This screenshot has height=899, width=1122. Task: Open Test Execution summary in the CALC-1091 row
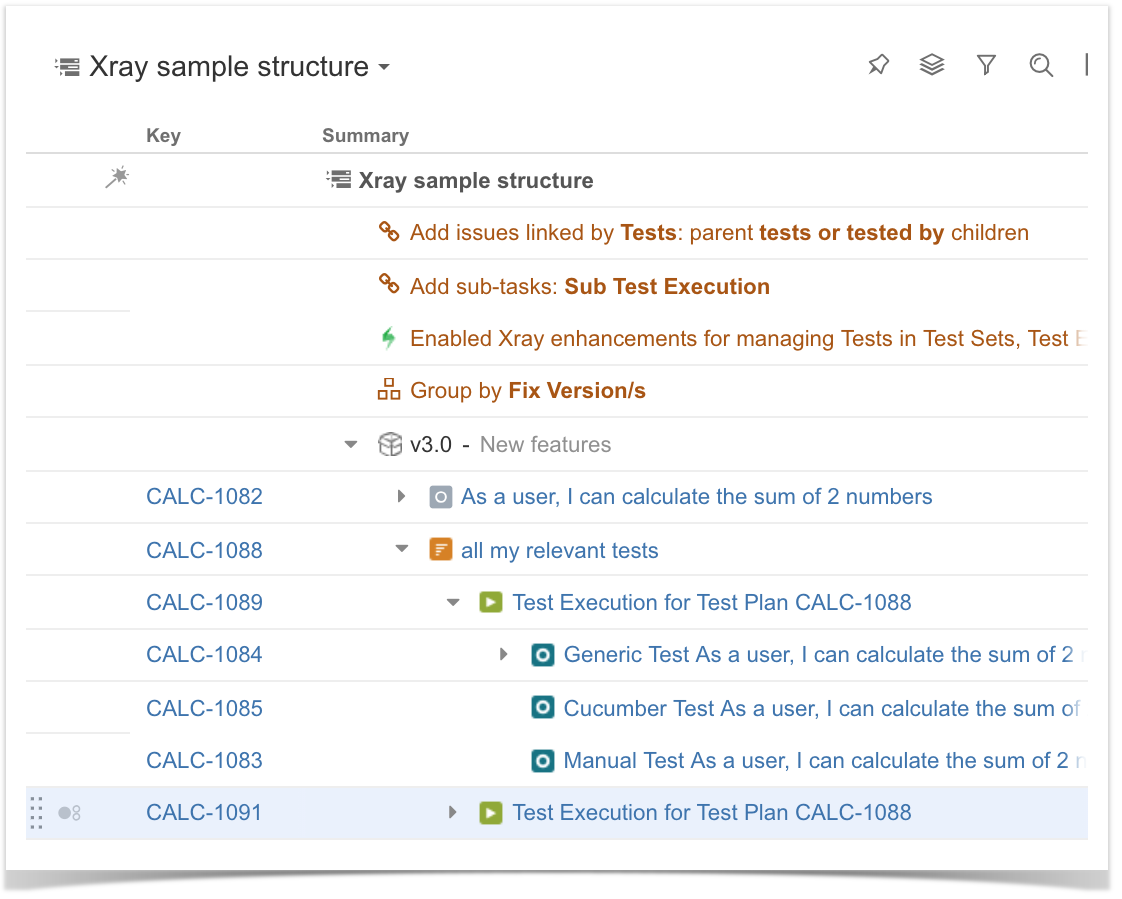(712, 812)
